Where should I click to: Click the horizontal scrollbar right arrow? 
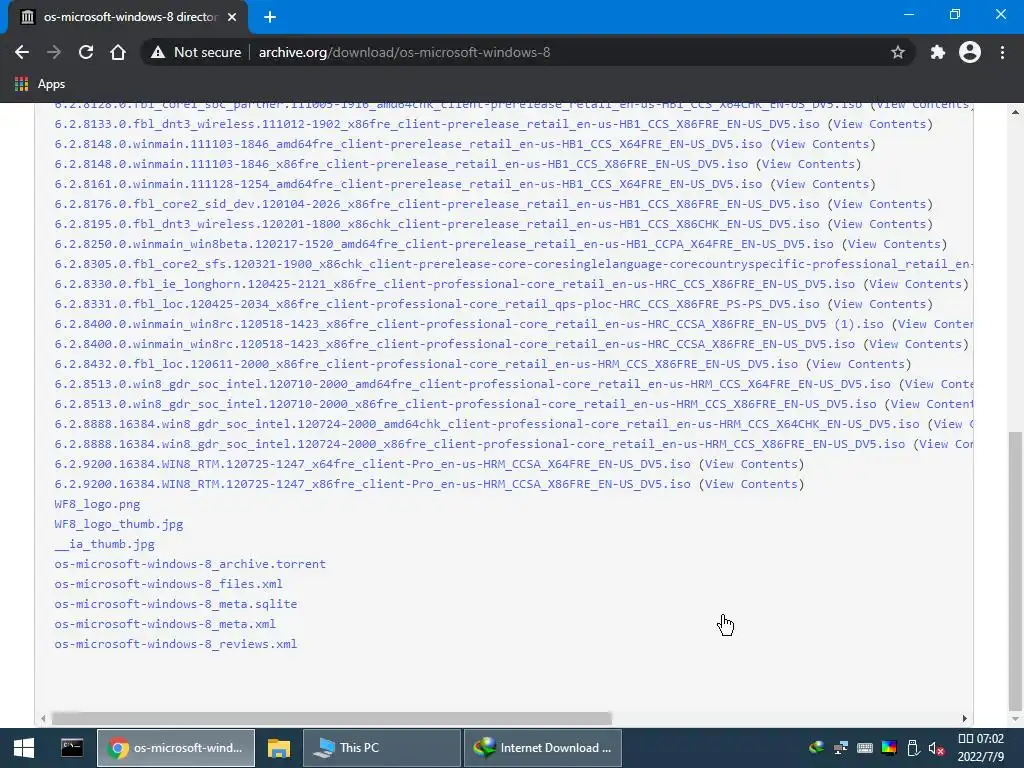tap(965, 718)
